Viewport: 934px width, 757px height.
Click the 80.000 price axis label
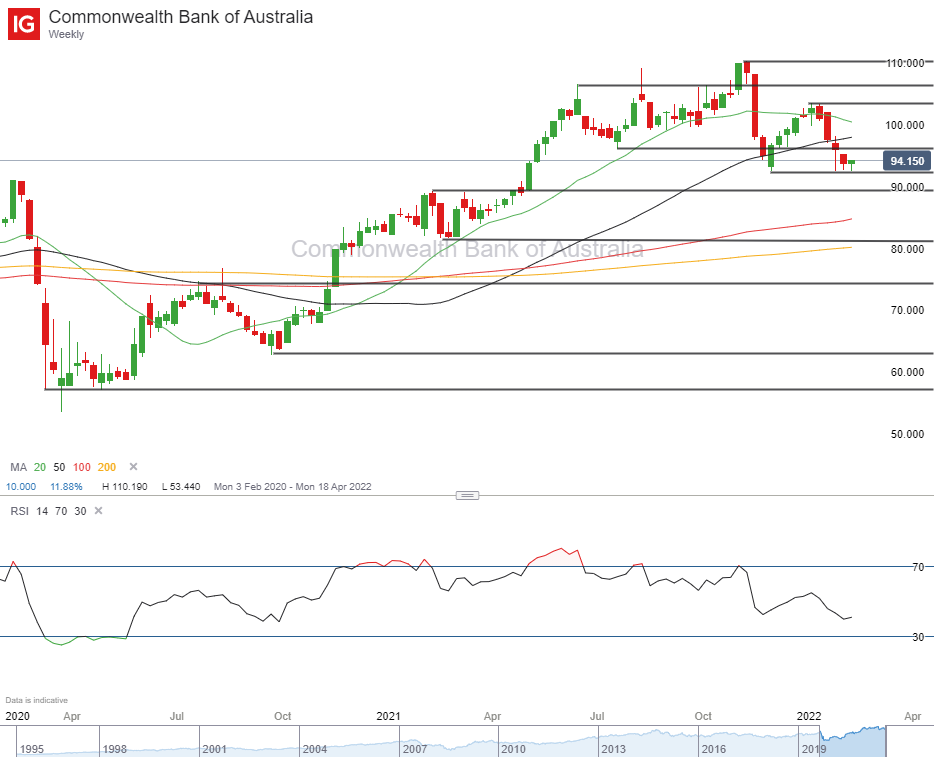coord(907,249)
